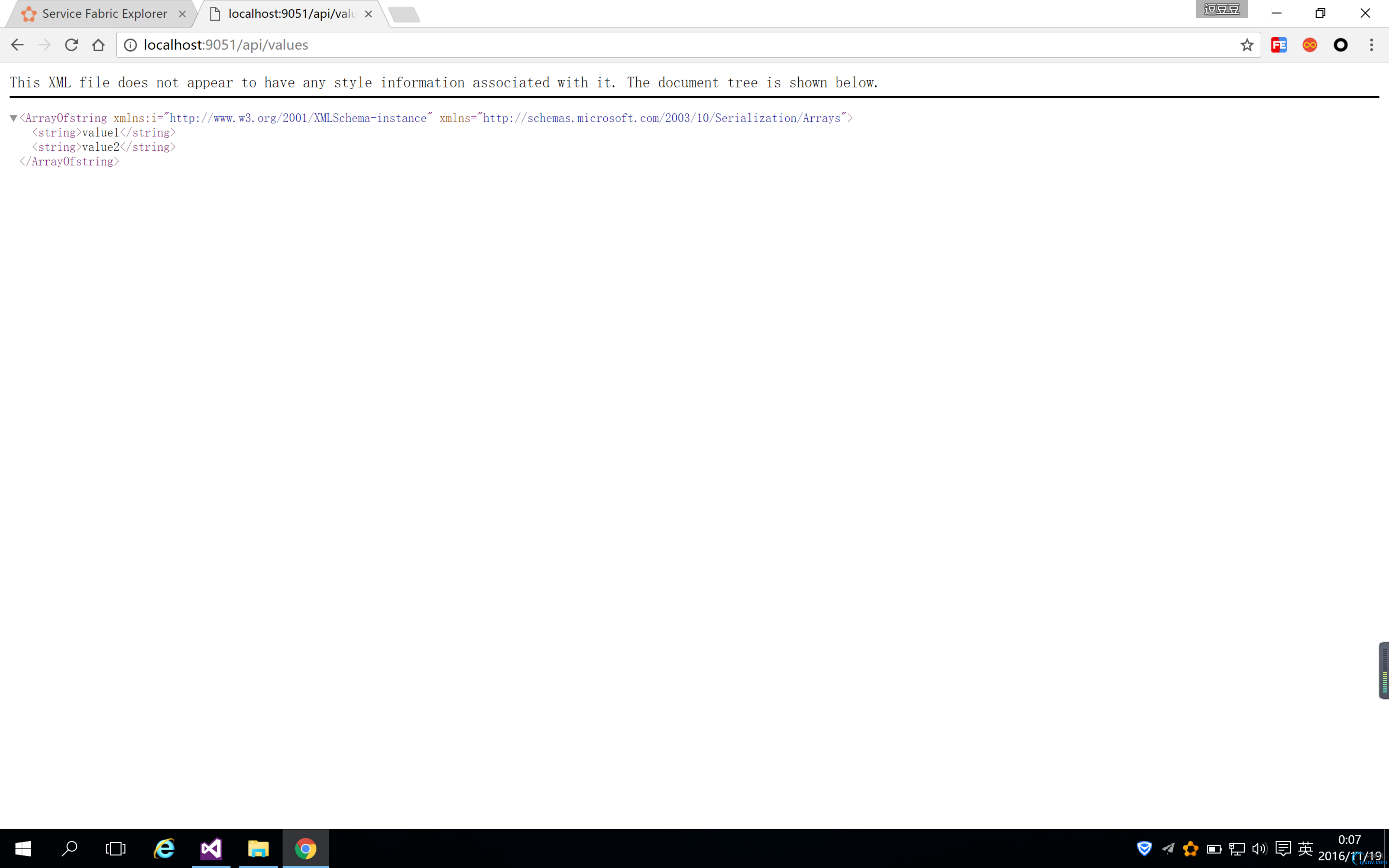1389x868 pixels.
Task: Open Chrome's three-dot menu
Action: [x=1371, y=45]
